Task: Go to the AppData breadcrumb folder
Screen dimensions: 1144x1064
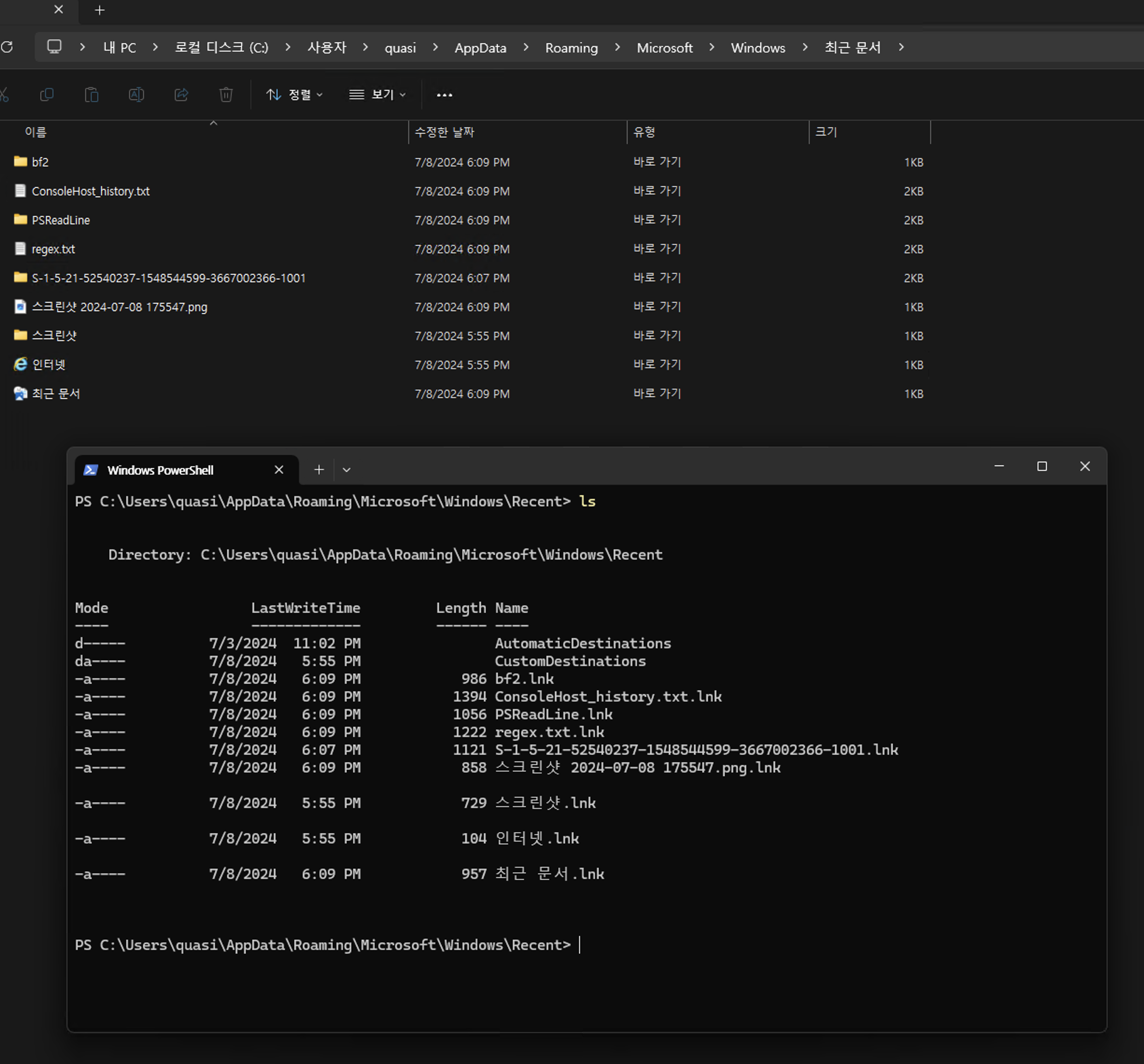Action: point(480,48)
